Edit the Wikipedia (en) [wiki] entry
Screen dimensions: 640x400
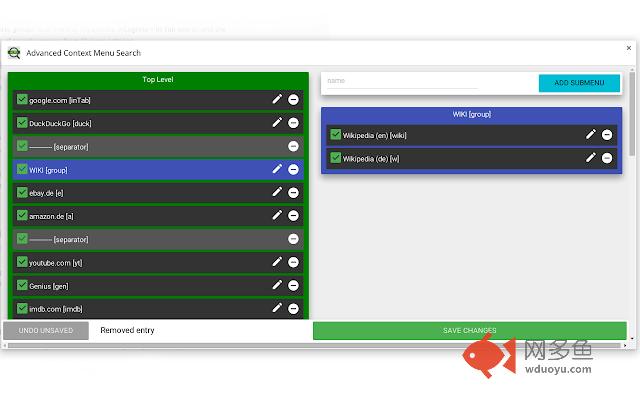tap(591, 134)
